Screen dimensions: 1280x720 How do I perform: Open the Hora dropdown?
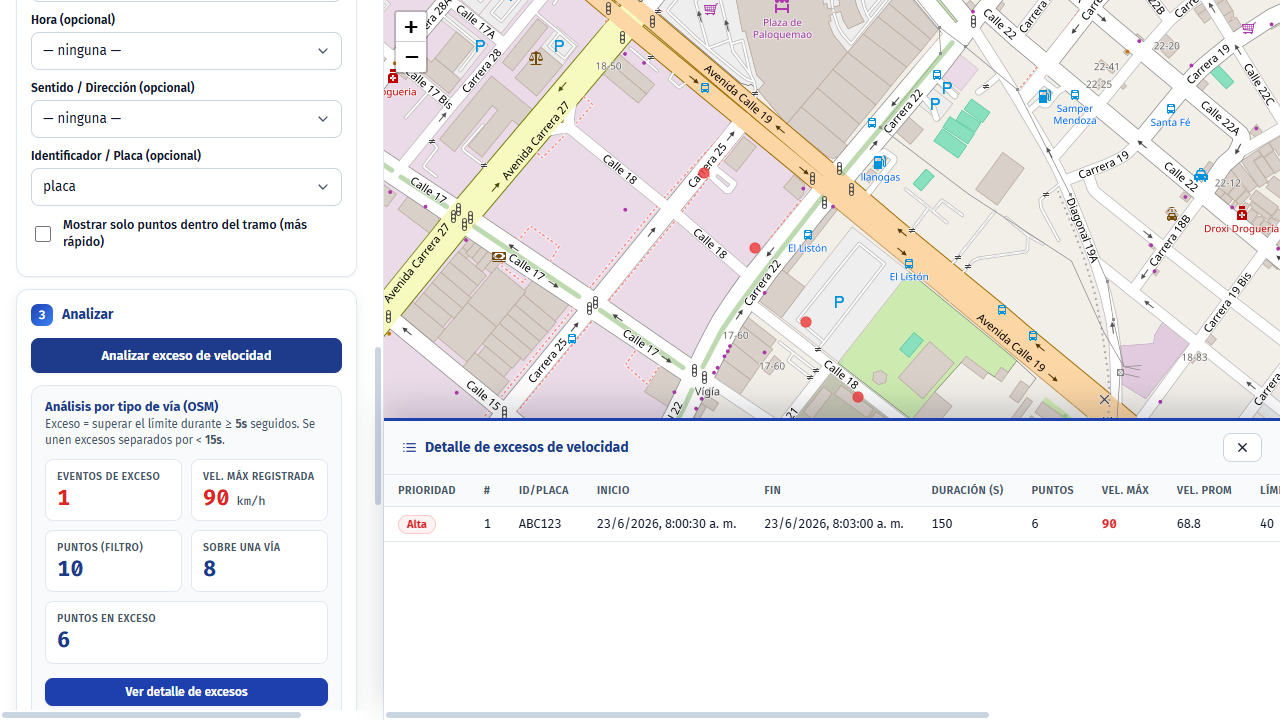(186, 51)
